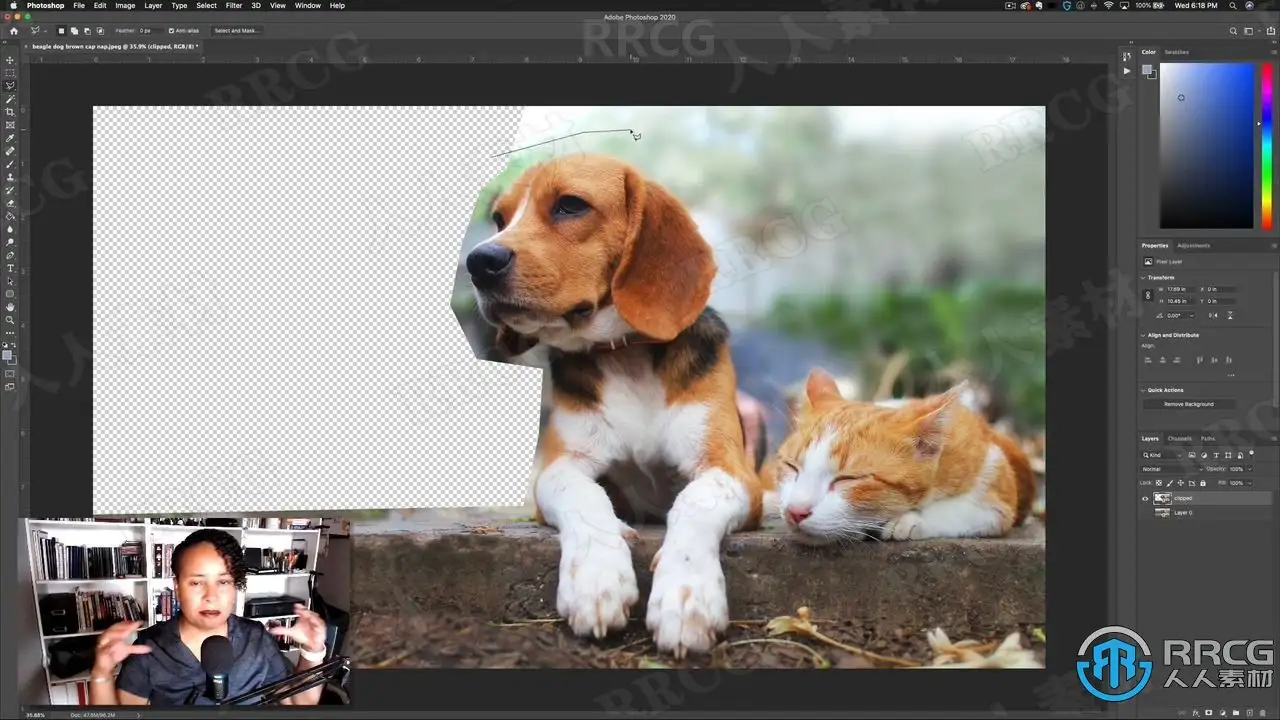
Task: Choose the Intersect with selection mode
Action: click(x=100, y=31)
